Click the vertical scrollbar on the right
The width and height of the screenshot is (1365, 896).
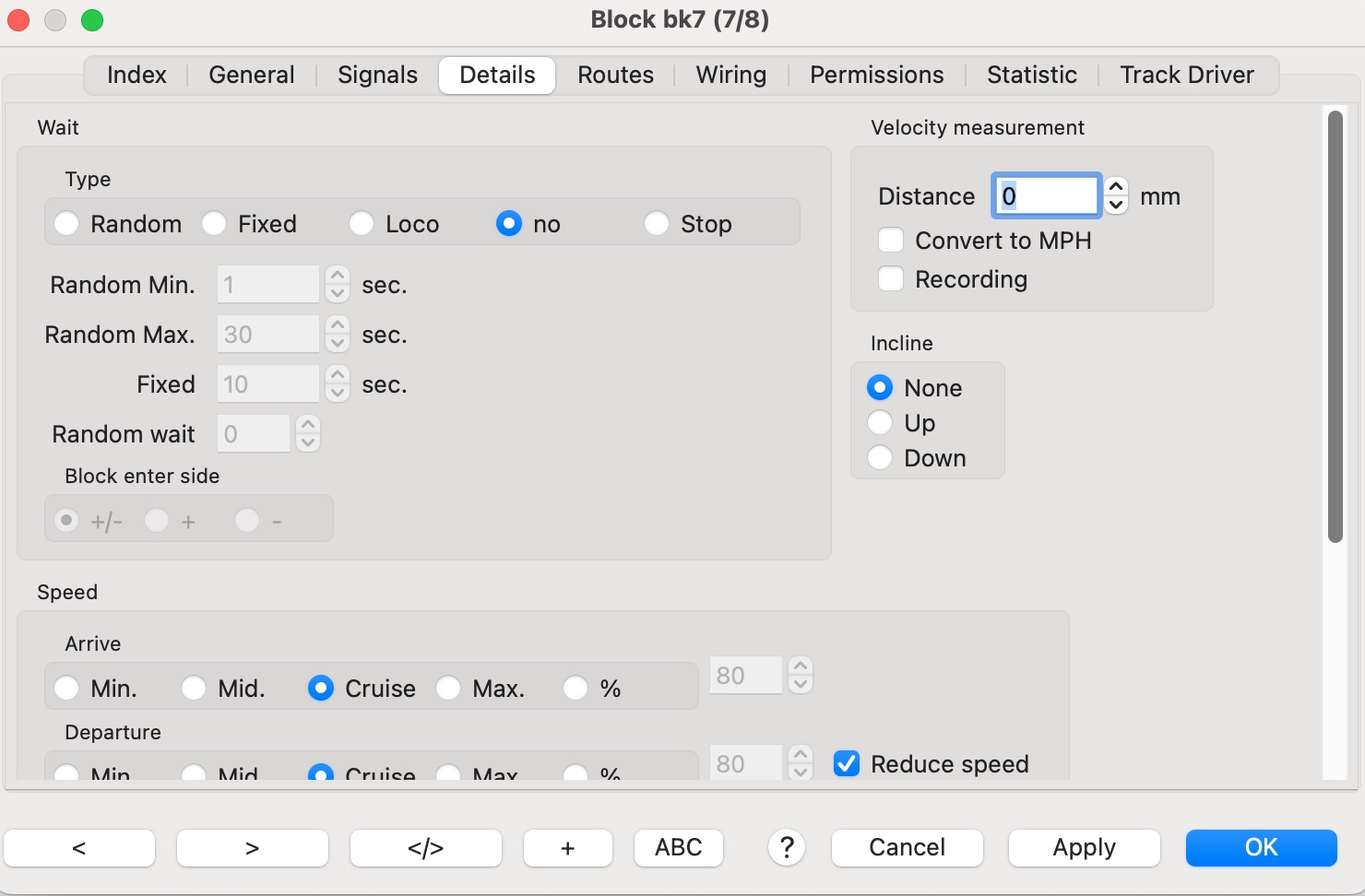click(1335, 327)
